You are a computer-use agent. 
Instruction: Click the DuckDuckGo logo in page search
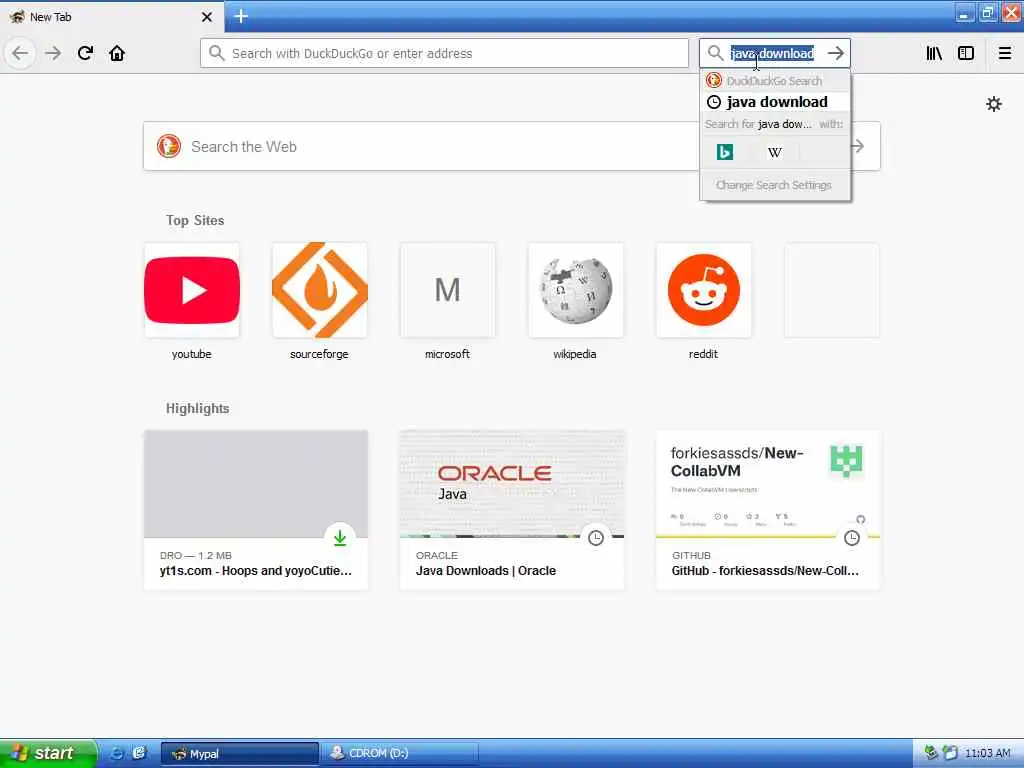tap(168, 146)
